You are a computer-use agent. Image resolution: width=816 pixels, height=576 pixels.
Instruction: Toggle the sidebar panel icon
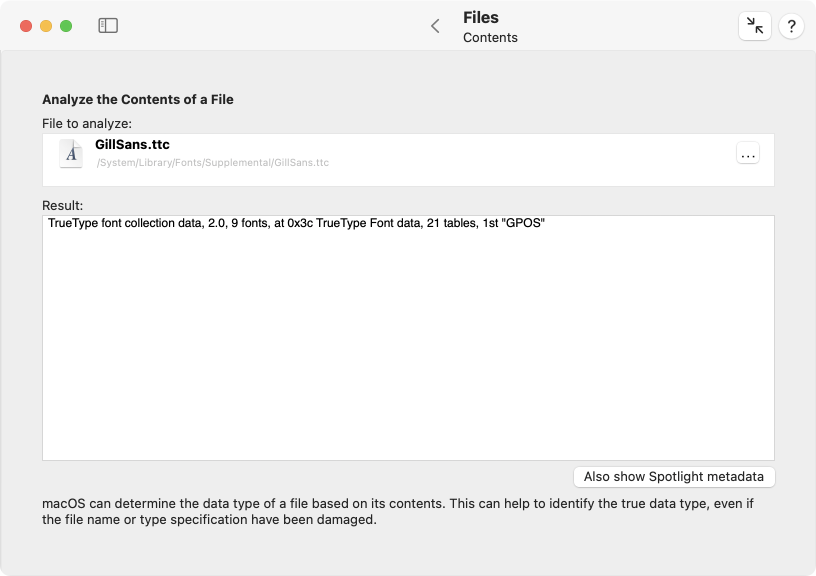[x=108, y=25]
